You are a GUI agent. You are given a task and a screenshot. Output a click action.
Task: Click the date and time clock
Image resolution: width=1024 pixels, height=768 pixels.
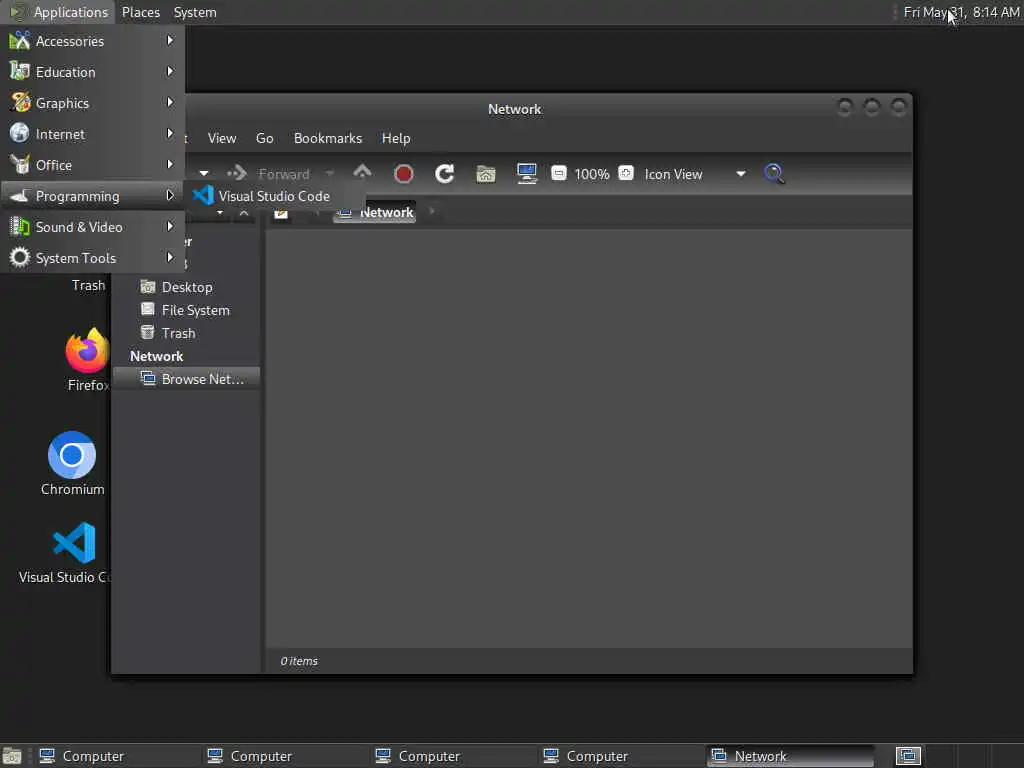[961, 12]
